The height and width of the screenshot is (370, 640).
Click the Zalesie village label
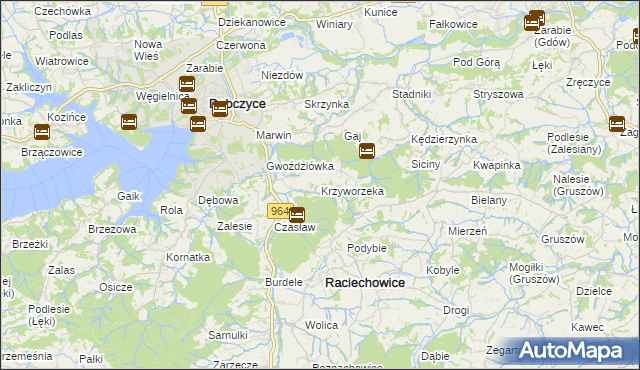point(234,226)
